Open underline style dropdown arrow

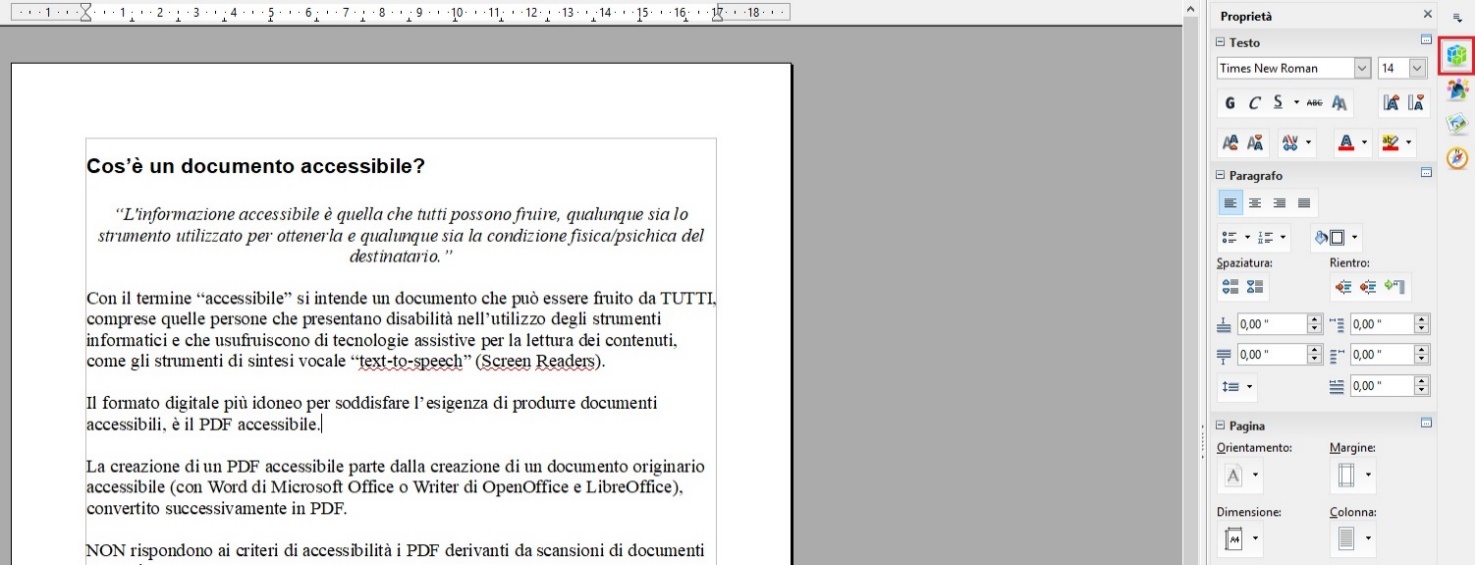[x=1296, y=104]
